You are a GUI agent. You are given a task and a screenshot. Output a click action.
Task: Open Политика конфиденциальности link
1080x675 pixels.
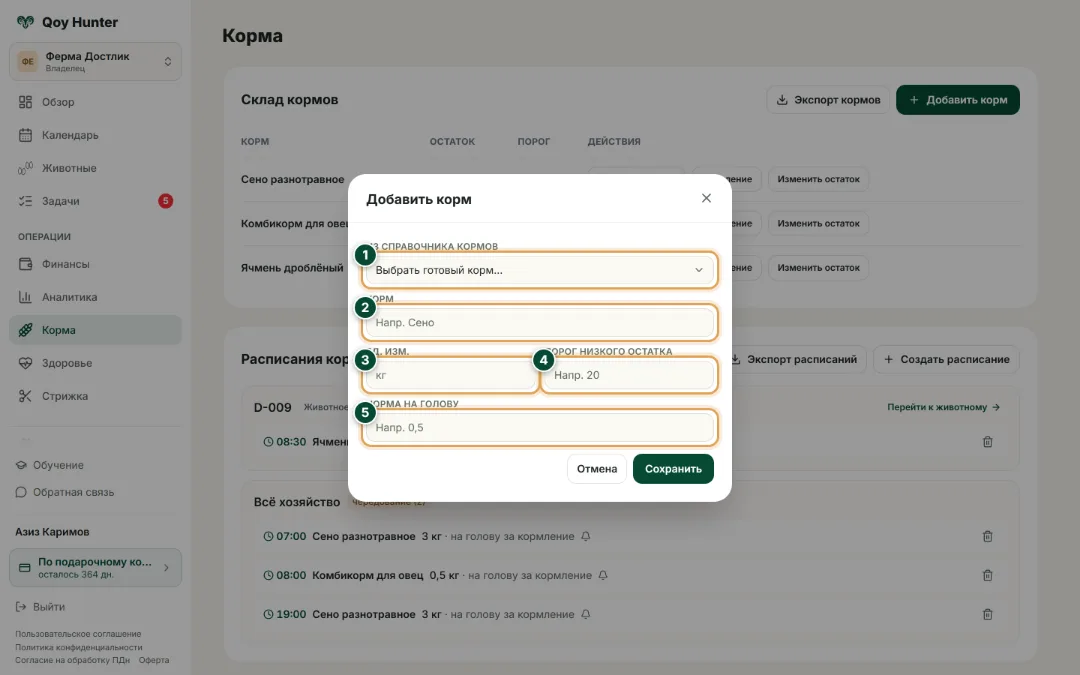79,647
